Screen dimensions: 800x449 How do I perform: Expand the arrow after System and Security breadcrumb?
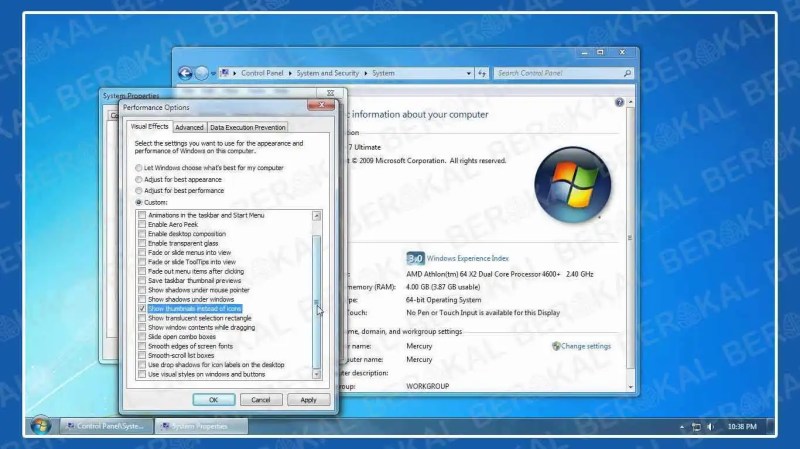tap(365, 73)
